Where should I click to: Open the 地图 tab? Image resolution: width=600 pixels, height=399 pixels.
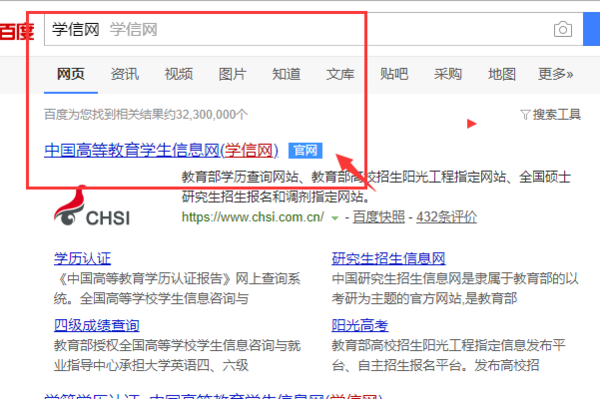[502, 74]
